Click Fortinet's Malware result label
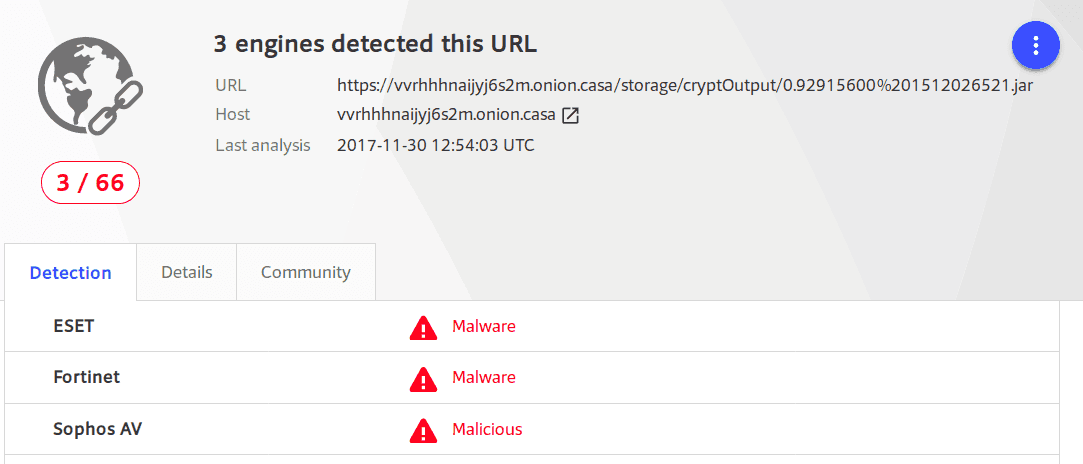Viewport: 1083px width, 464px height. [484, 378]
